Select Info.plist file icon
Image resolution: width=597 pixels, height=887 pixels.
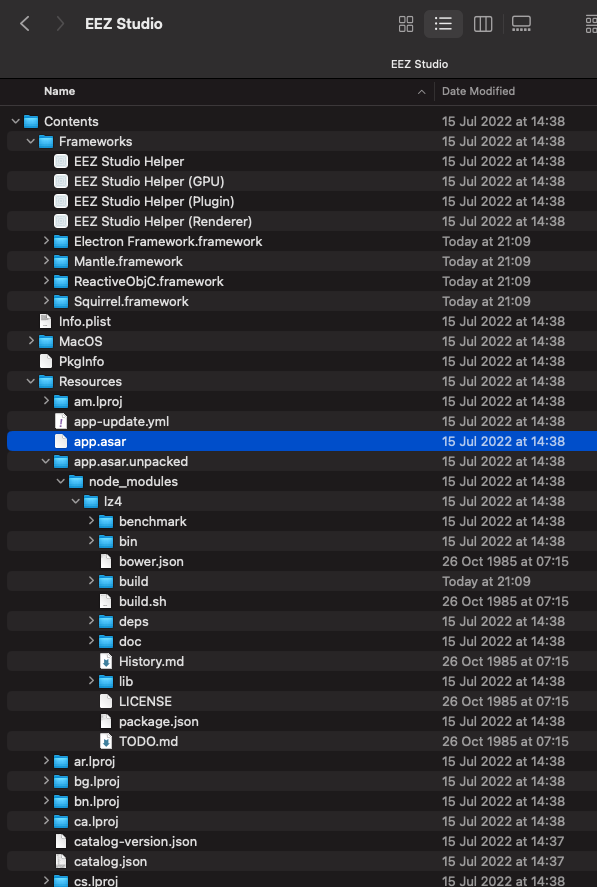coord(46,321)
